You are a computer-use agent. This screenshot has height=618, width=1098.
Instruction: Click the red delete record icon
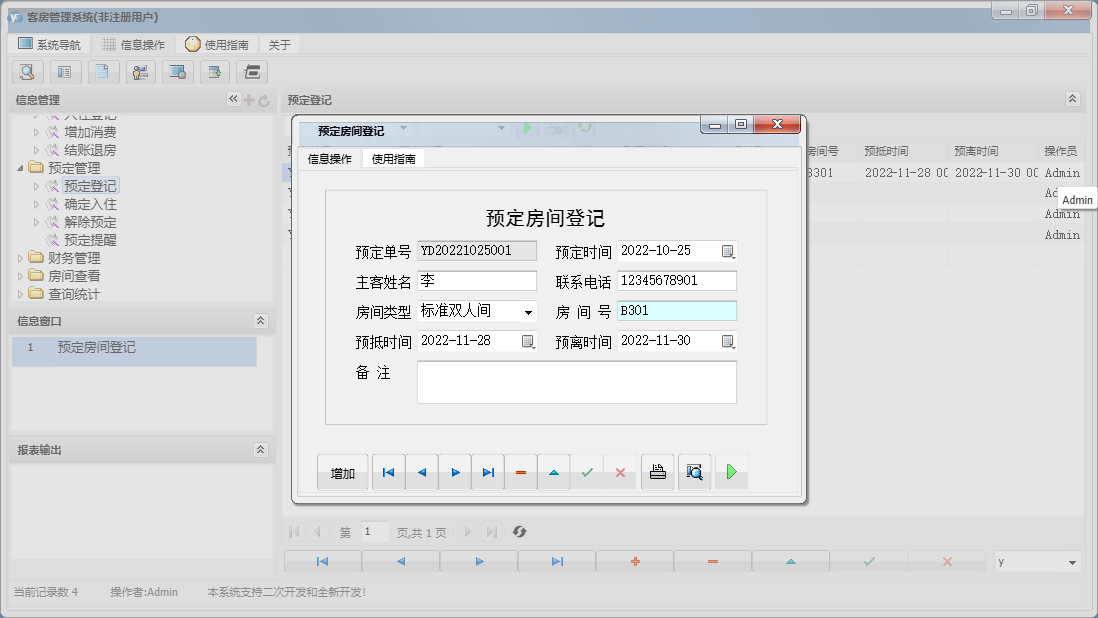pyautogui.click(x=521, y=471)
